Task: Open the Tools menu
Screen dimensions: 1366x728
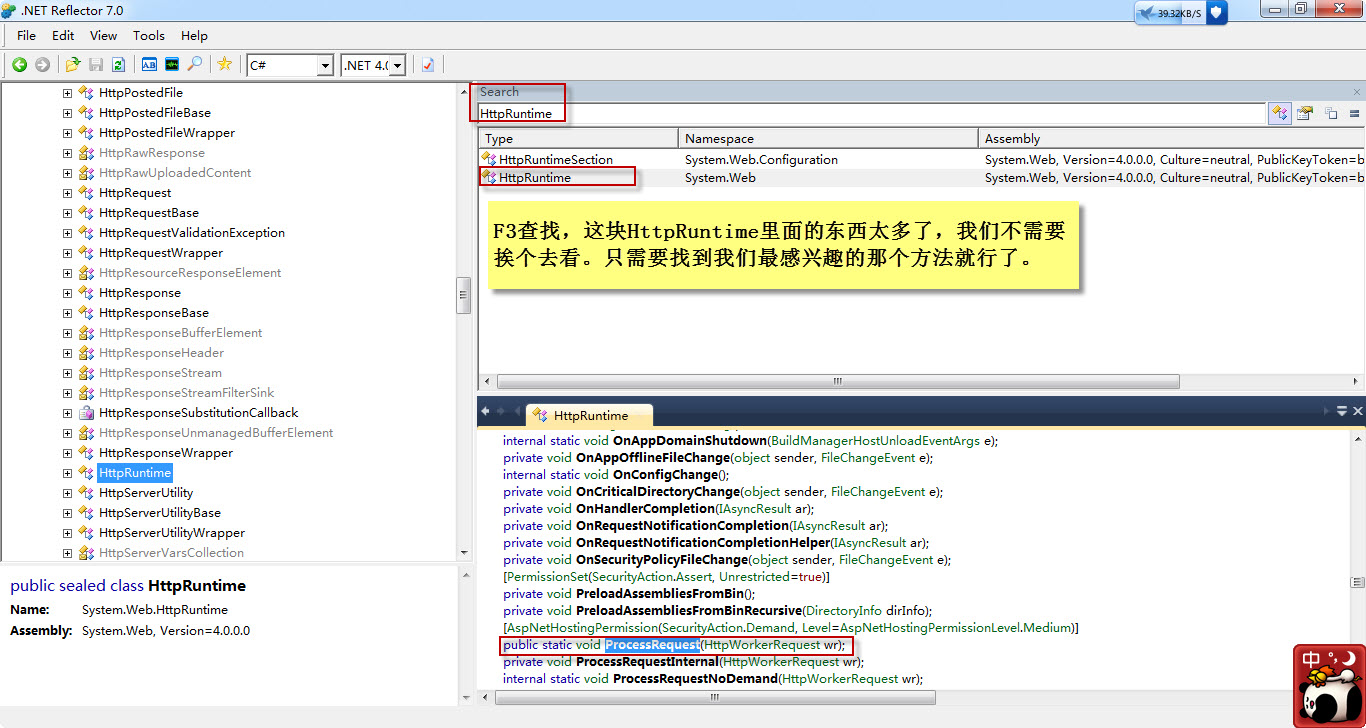Action: point(148,35)
